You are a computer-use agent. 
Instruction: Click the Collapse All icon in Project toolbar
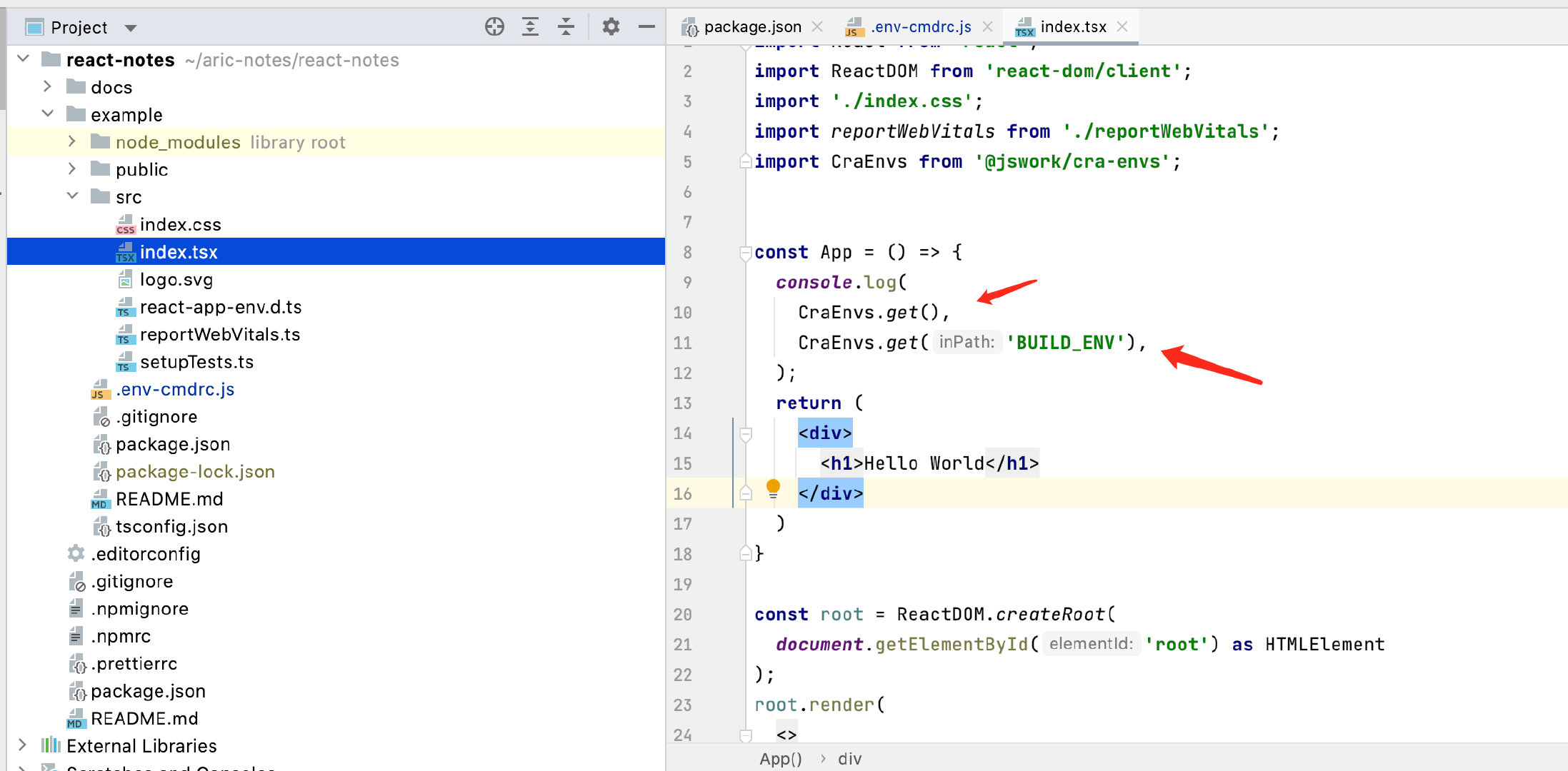[x=566, y=27]
